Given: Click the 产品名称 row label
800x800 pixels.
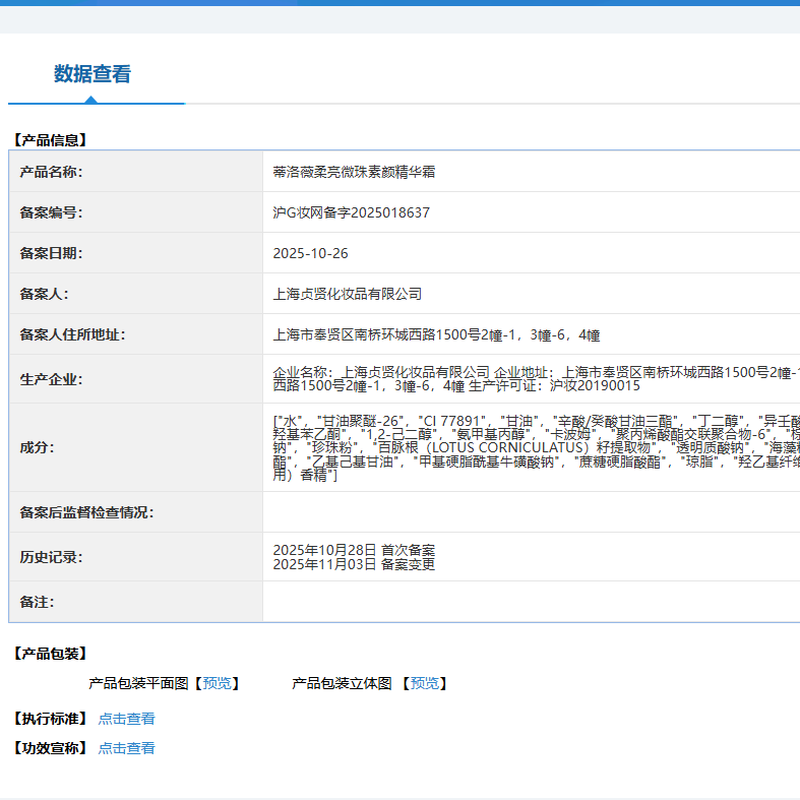Looking at the screenshot, I should (51, 172).
